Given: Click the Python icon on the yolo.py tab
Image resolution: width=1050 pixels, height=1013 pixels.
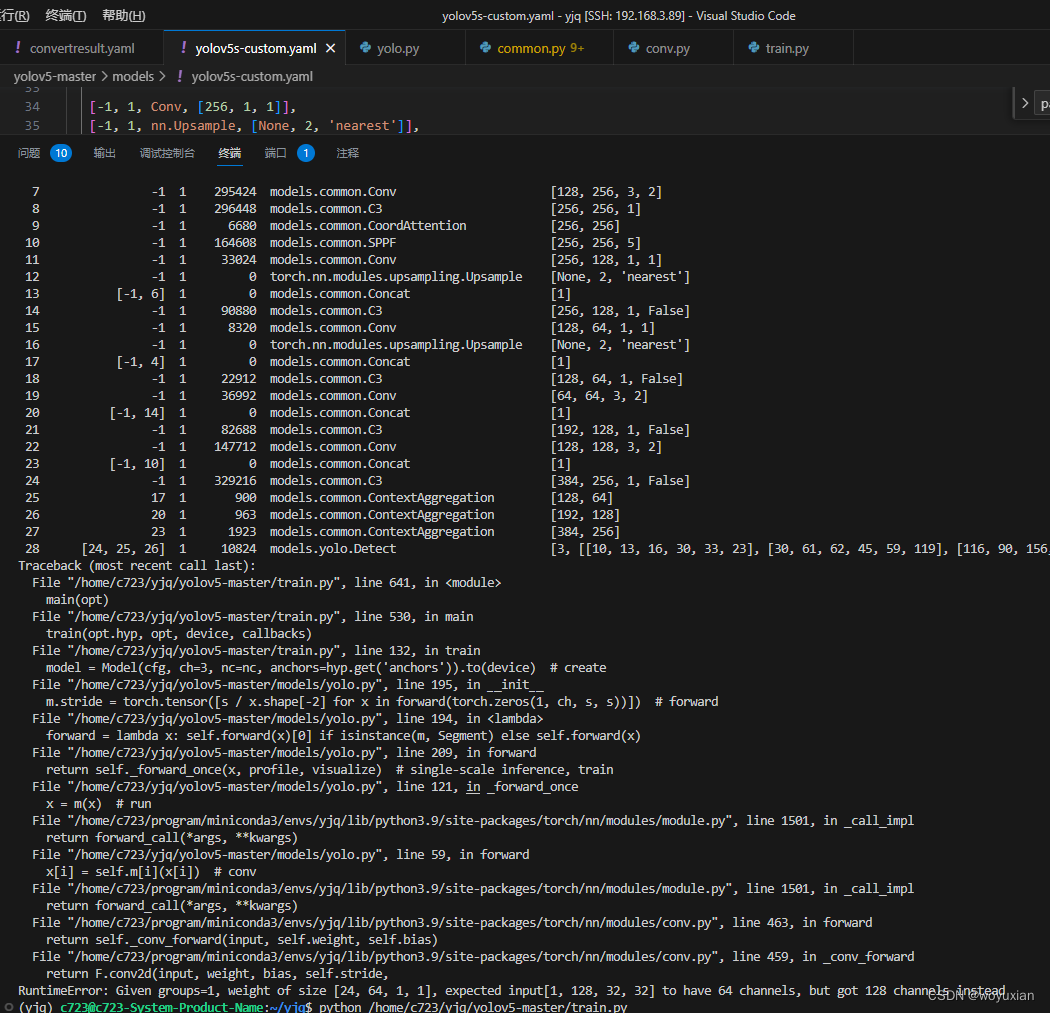Looking at the screenshot, I should [x=367, y=47].
